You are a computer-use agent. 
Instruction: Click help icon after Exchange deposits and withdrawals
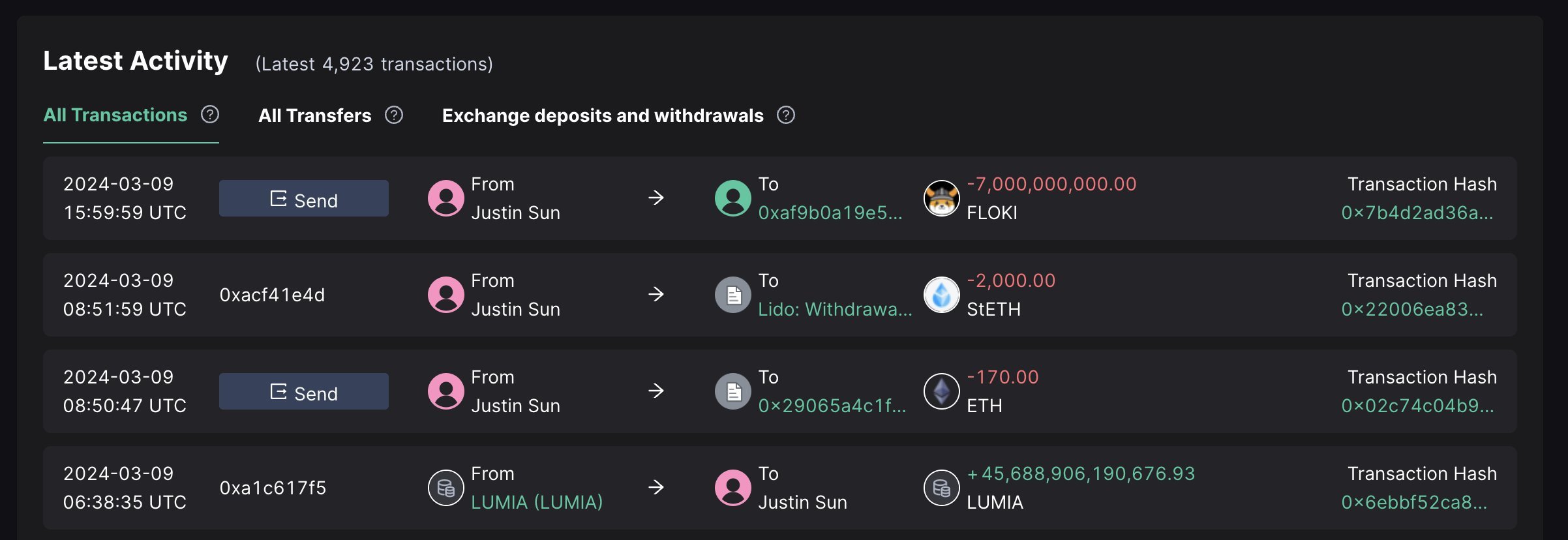coord(786,115)
